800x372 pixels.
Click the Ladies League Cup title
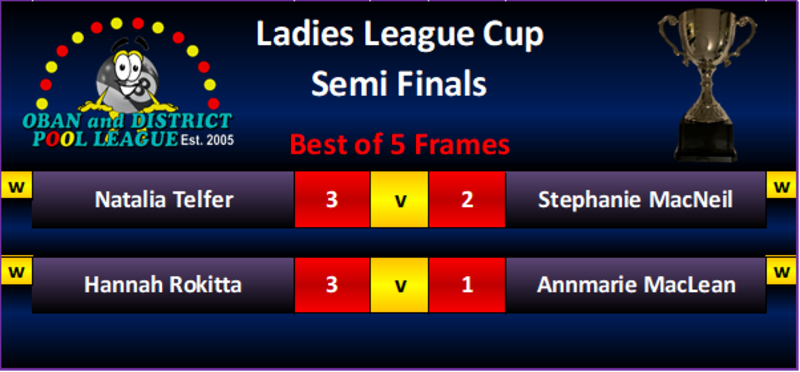399,35
